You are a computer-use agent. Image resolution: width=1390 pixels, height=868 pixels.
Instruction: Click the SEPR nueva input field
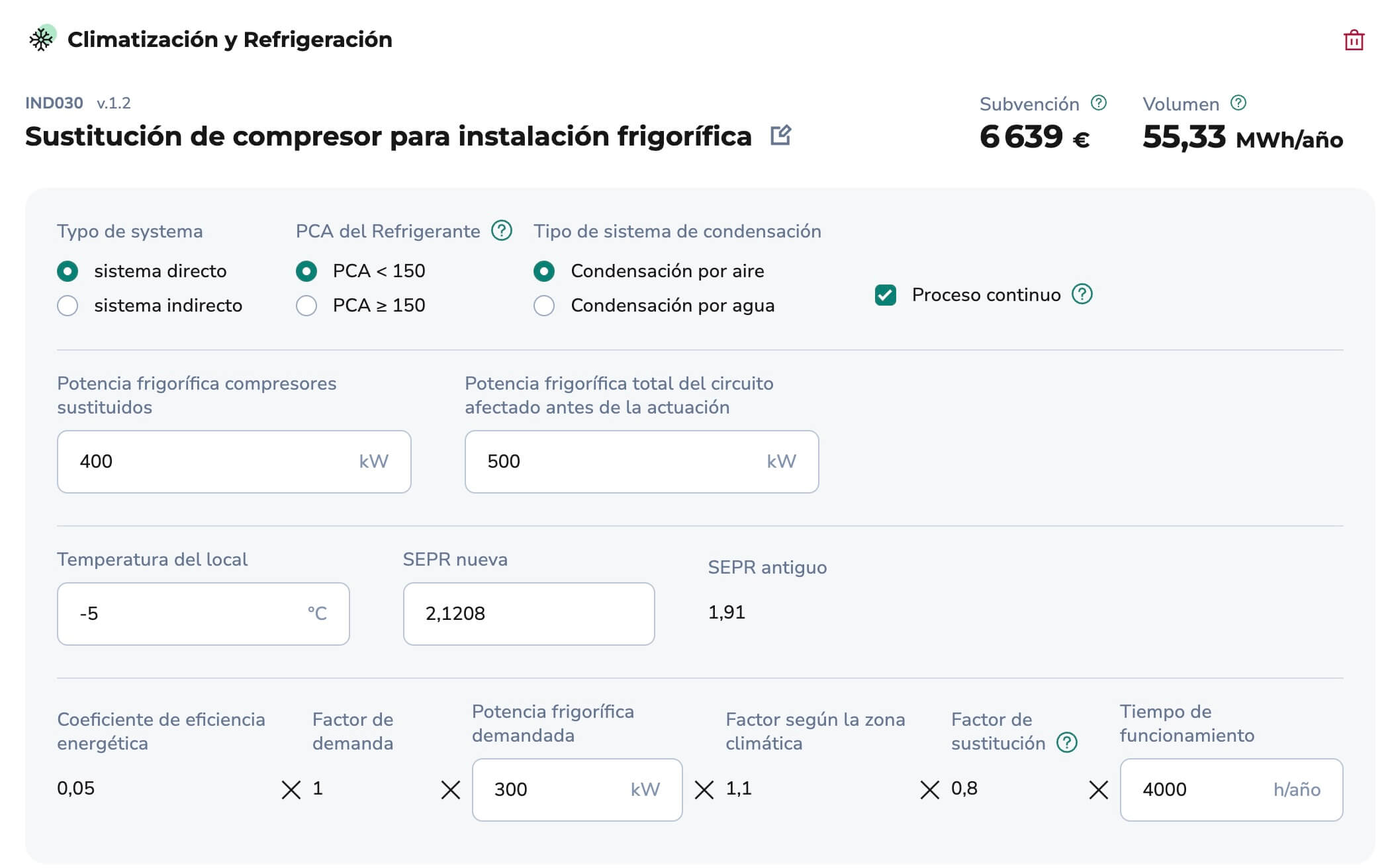(528, 614)
